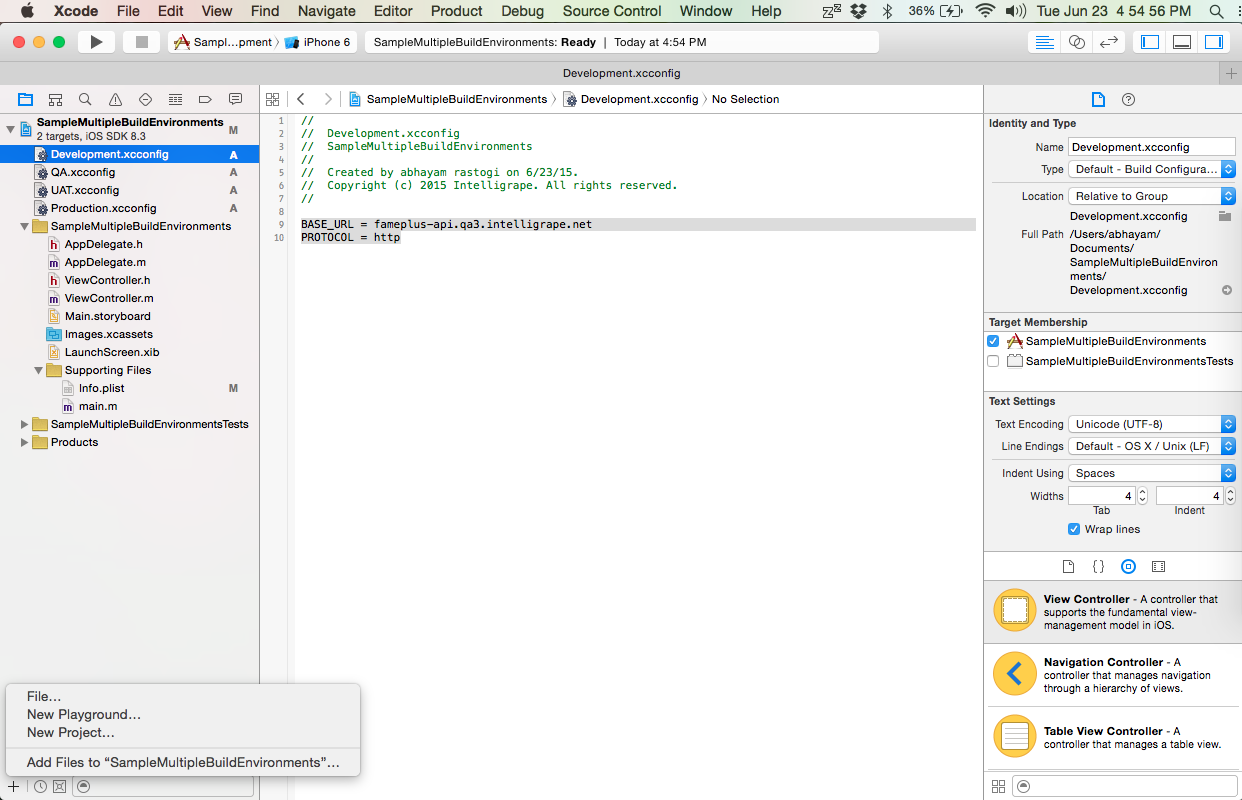Viewport: 1242px width, 800px height.
Task: Open the Source Control menu
Action: pos(612,11)
